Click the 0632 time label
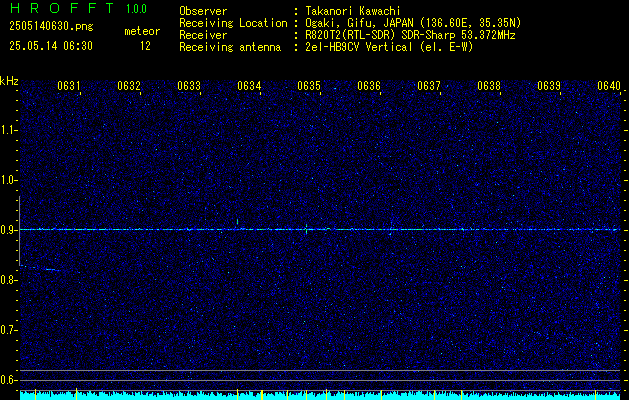 click(x=129, y=86)
